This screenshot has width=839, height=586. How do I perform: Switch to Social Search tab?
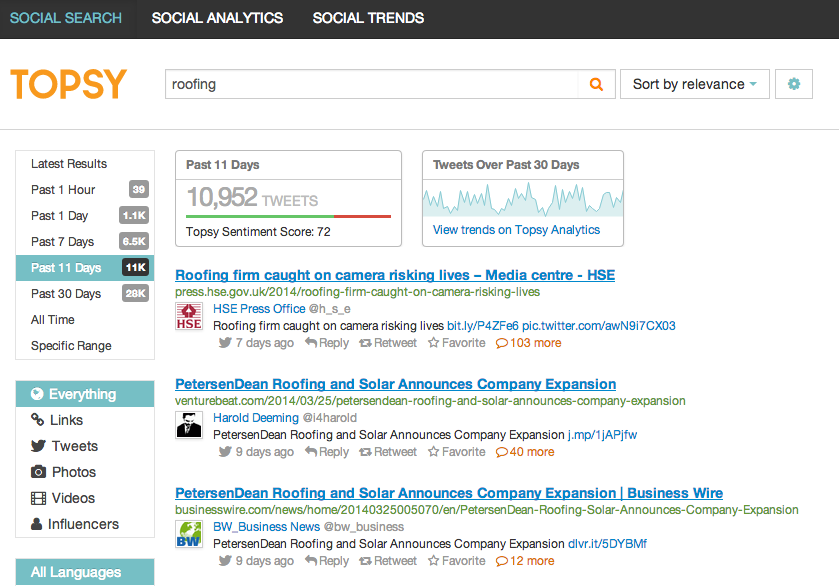tap(66, 18)
